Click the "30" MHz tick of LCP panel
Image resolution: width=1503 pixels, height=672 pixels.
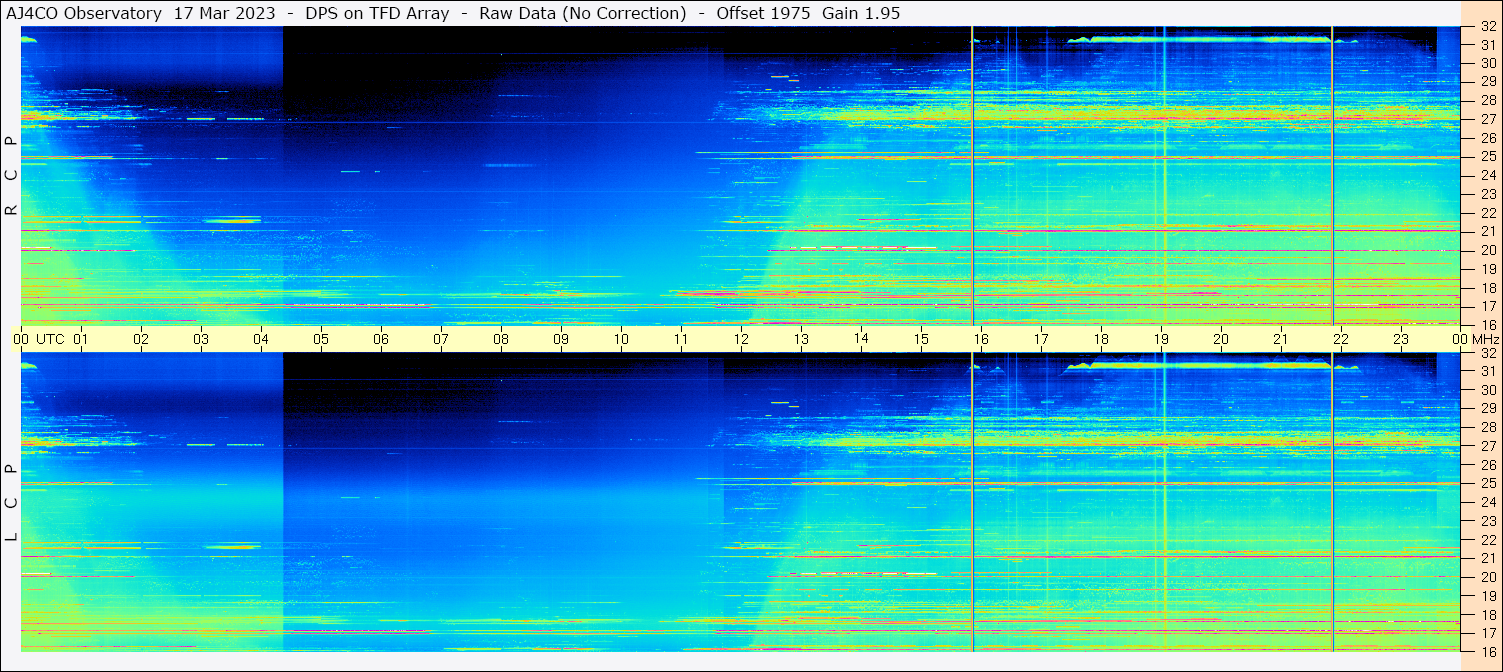(1487, 390)
